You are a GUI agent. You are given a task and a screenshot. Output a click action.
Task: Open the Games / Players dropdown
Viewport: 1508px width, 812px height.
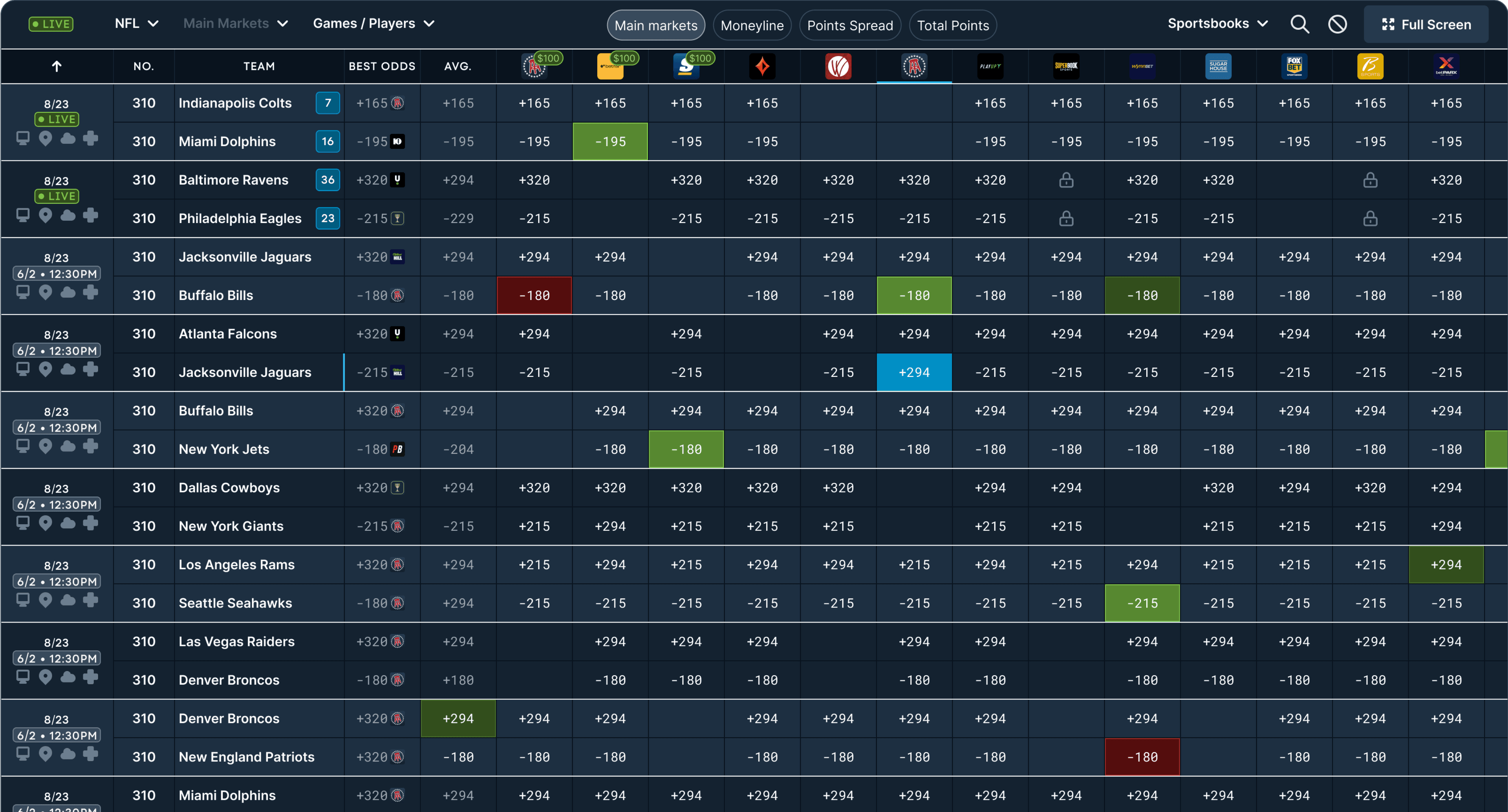coord(373,24)
